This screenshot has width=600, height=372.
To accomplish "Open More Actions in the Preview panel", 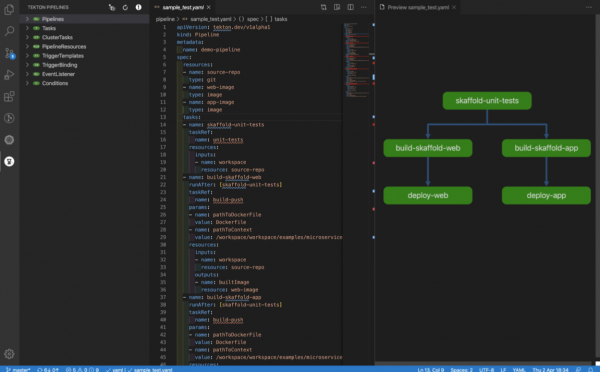I will point(589,7).
